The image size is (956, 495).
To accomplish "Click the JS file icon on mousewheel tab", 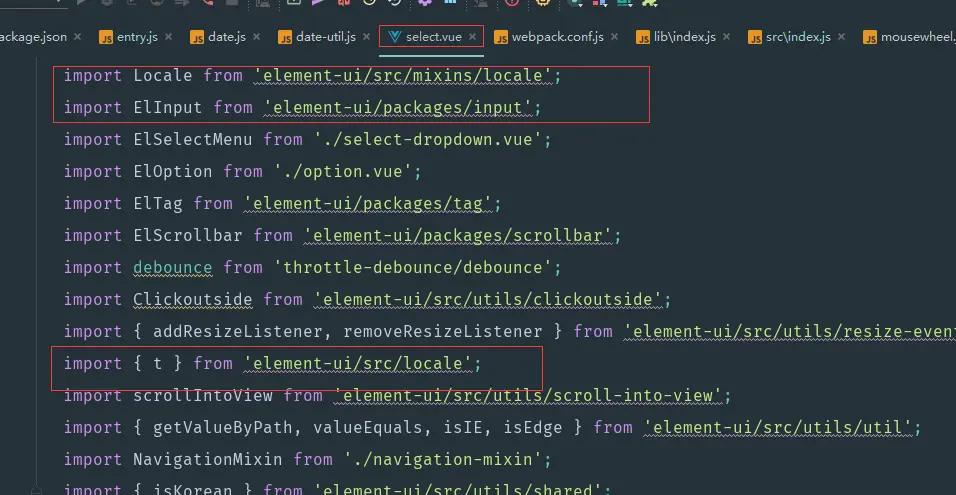I will click(870, 38).
